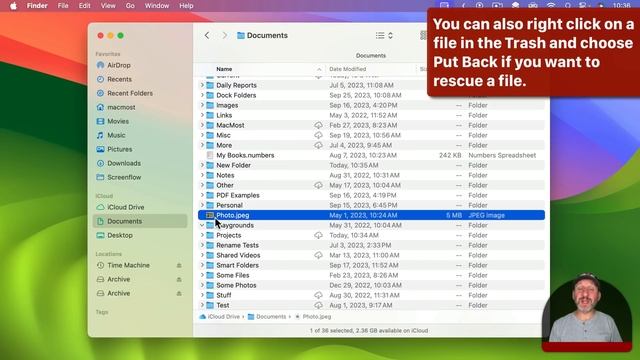Image resolution: width=640 pixels, height=360 pixels.
Task: Select the Some Files folder
Action: pos(371,276)
